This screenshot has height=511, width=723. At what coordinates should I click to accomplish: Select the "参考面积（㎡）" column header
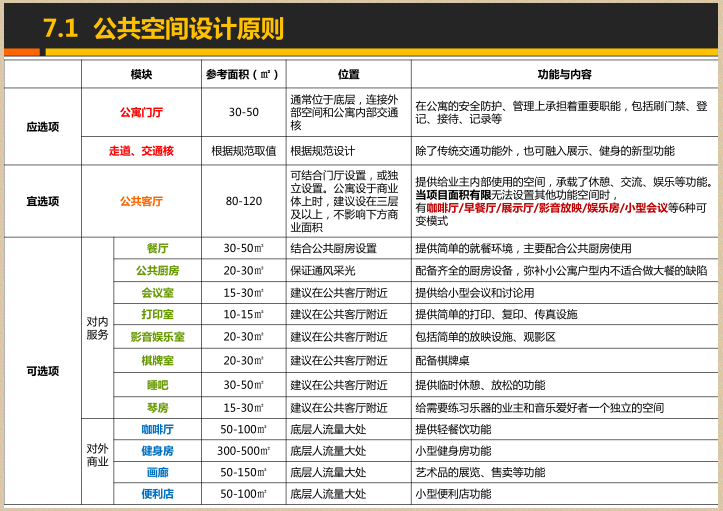click(243, 74)
